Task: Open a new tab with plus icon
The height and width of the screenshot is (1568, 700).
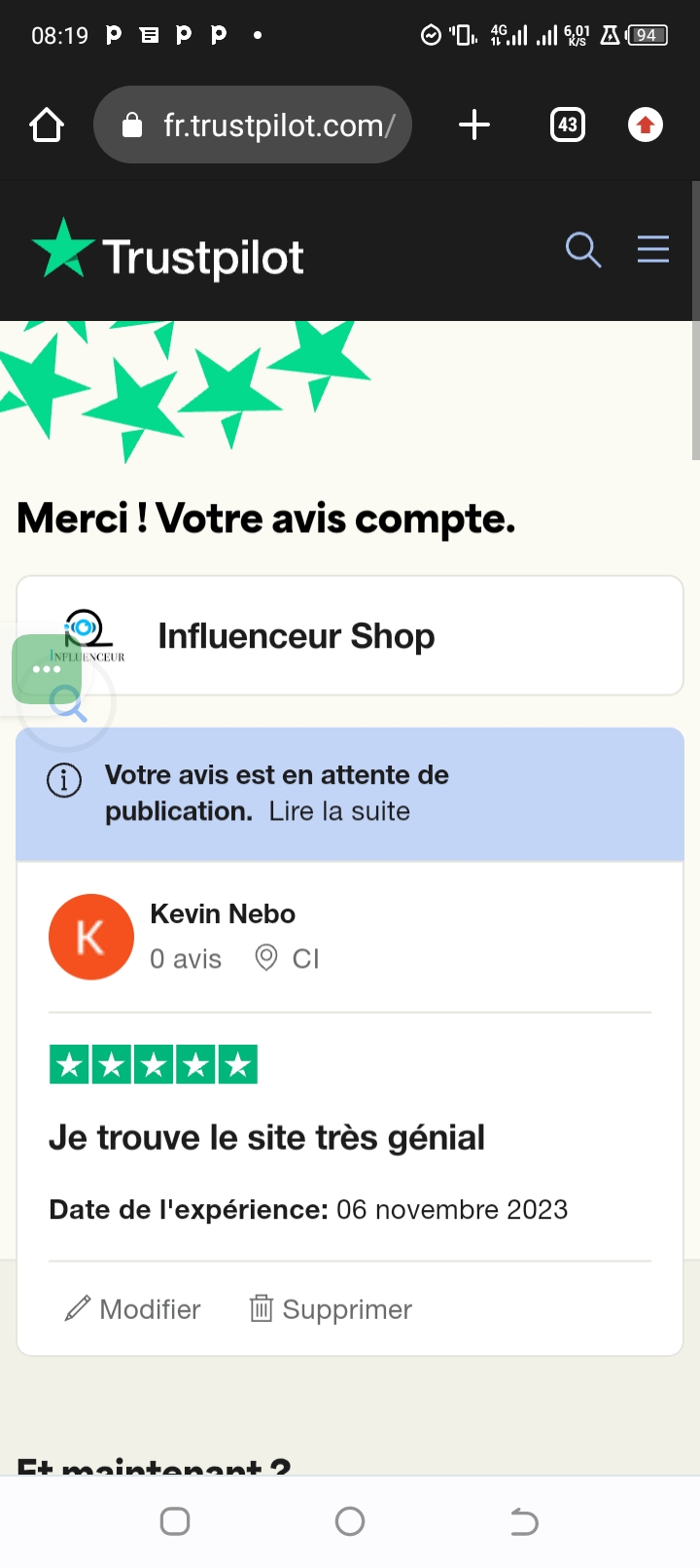Action: (x=473, y=125)
